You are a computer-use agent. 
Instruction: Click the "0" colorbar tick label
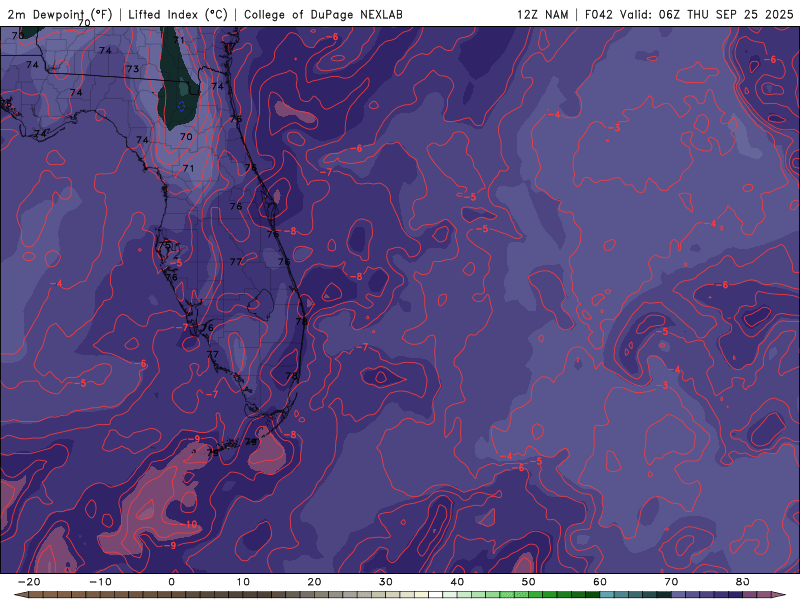point(171,582)
